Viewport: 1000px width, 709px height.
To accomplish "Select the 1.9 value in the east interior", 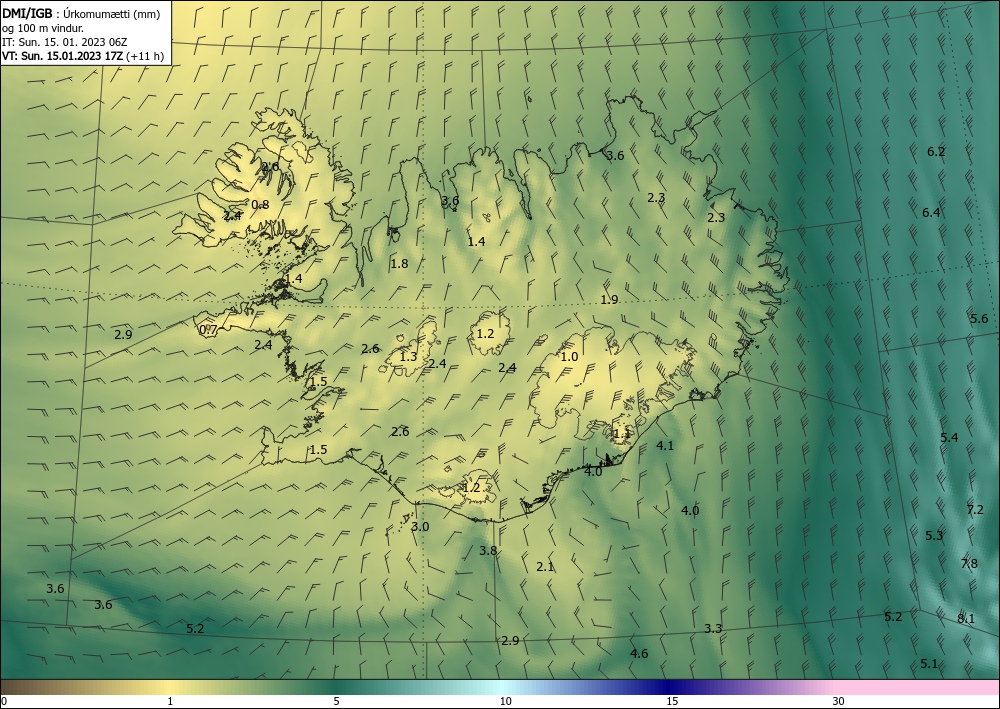I will pos(610,300).
